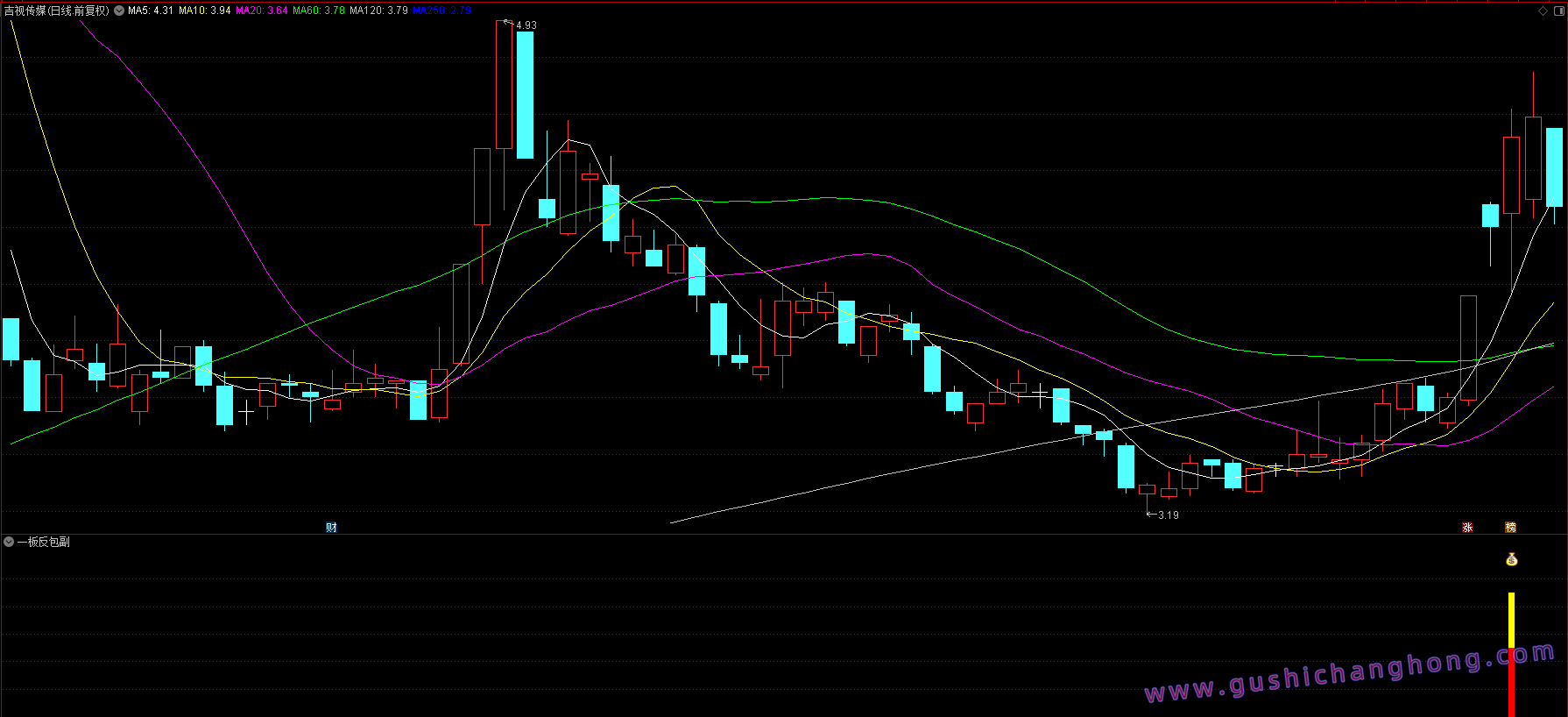Viewport: 1568px width, 717px height.
Task: Click the blue MA250 indicator label
Action: (442, 11)
